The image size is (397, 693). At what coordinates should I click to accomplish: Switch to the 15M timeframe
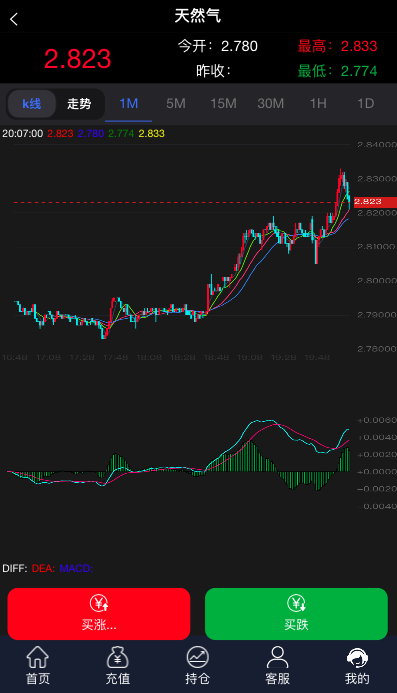pos(223,104)
